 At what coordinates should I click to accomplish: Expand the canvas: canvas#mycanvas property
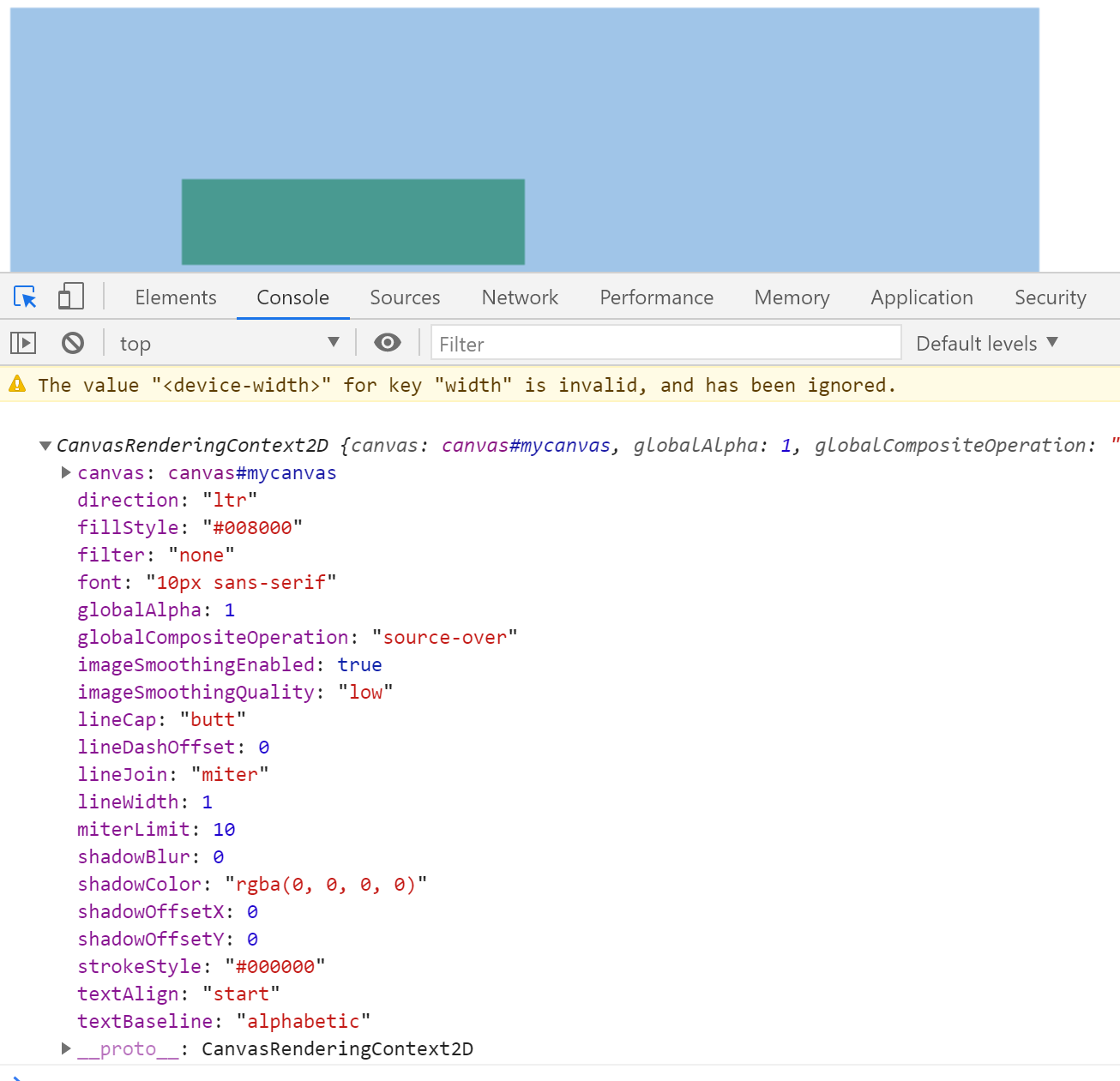pos(66,472)
